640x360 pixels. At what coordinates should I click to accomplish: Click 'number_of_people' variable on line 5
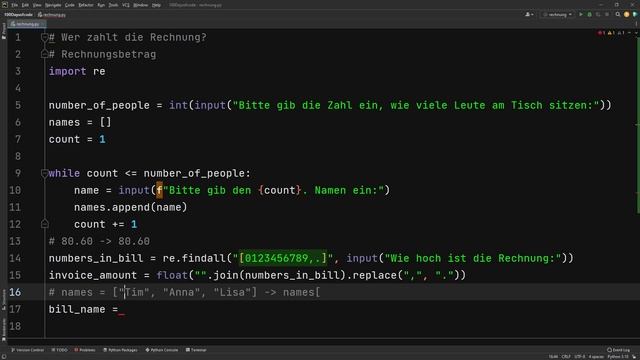click(99, 105)
